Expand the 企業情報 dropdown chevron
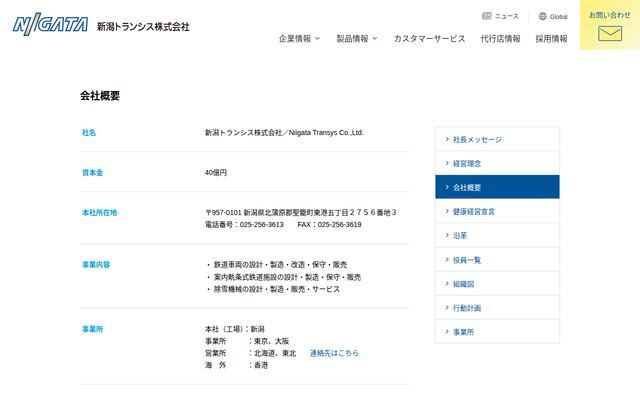The width and height of the screenshot is (640, 400). coord(318,38)
